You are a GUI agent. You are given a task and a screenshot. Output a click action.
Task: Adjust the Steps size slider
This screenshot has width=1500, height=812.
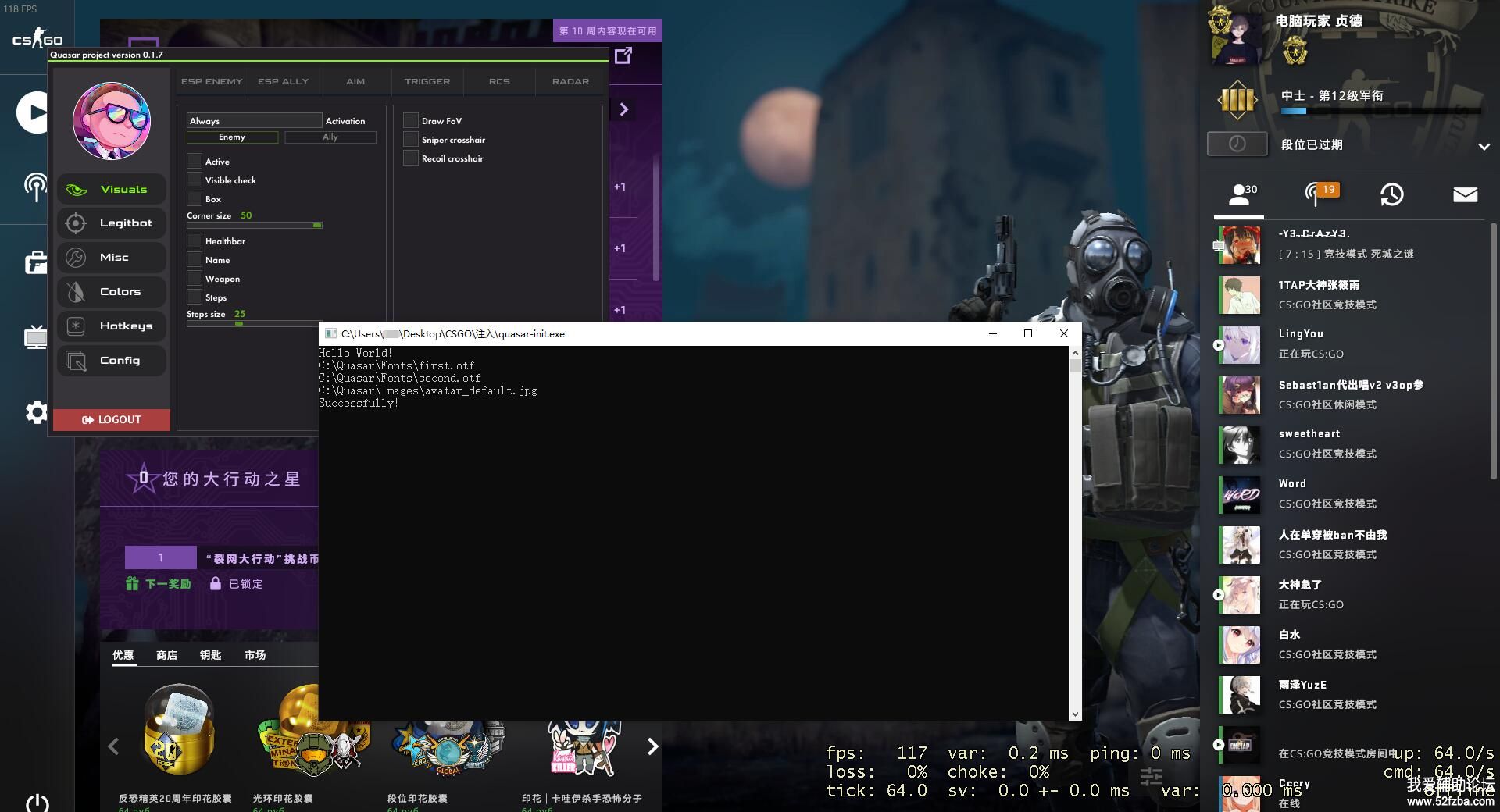(255, 323)
